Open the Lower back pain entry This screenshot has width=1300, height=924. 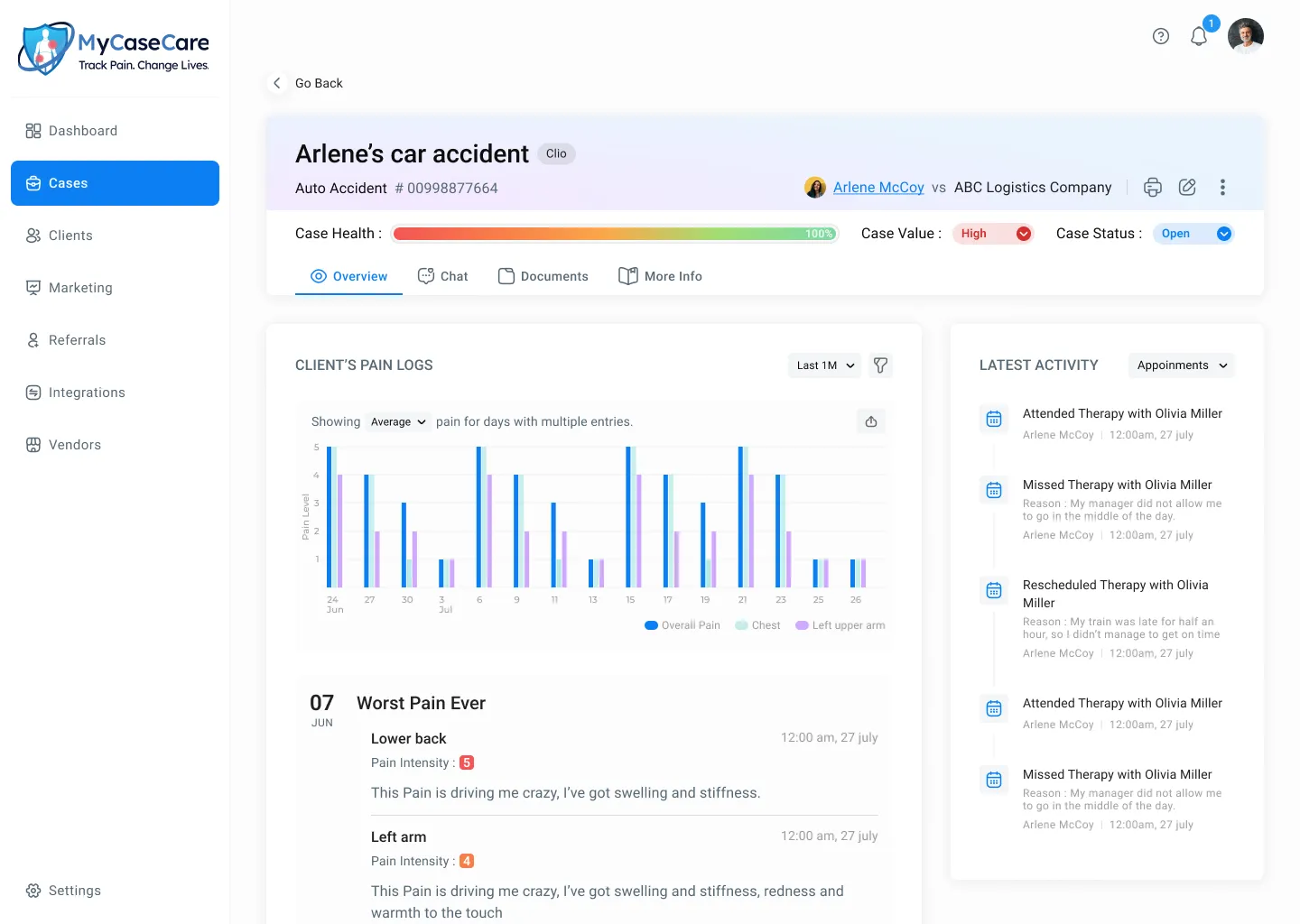(x=624, y=765)
